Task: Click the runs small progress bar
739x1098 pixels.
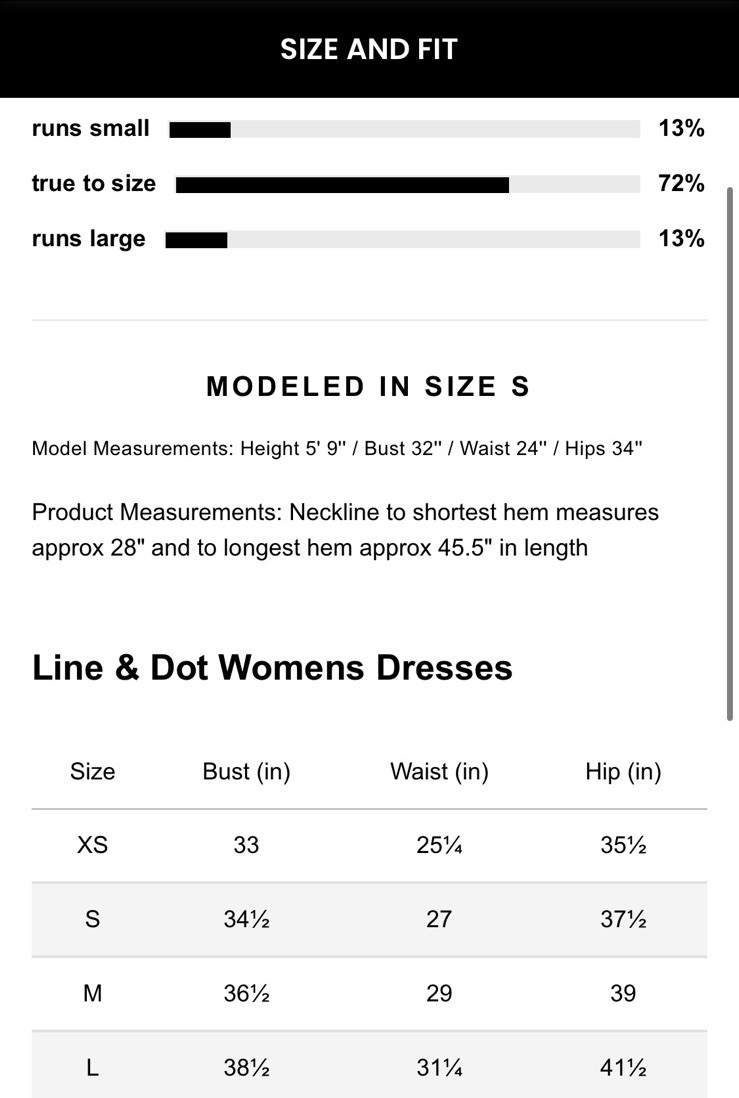Action: click(404, 129)
